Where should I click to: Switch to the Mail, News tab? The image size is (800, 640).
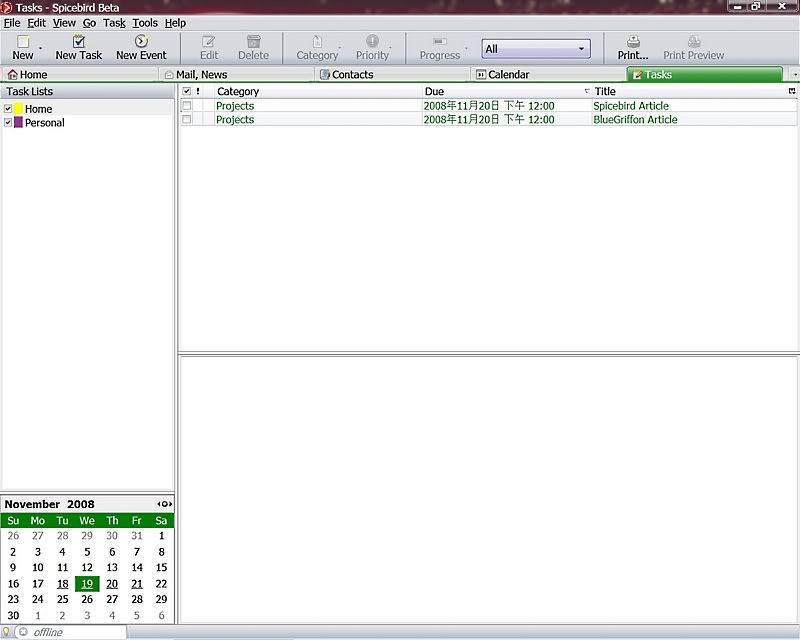point(236,75)
